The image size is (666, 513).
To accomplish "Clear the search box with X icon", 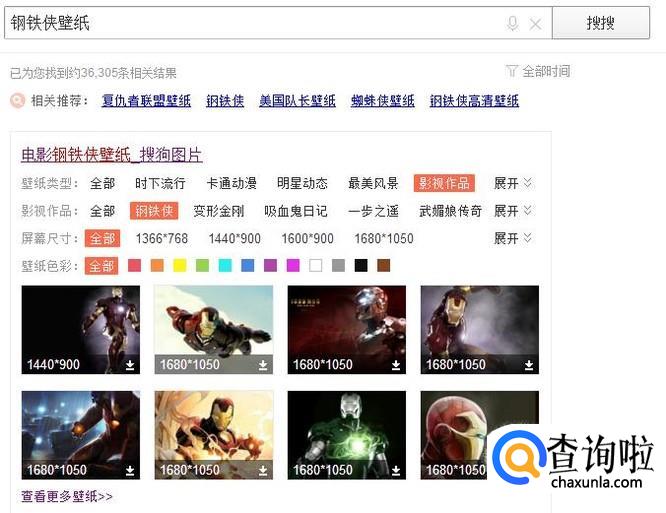I will point(535,24).
